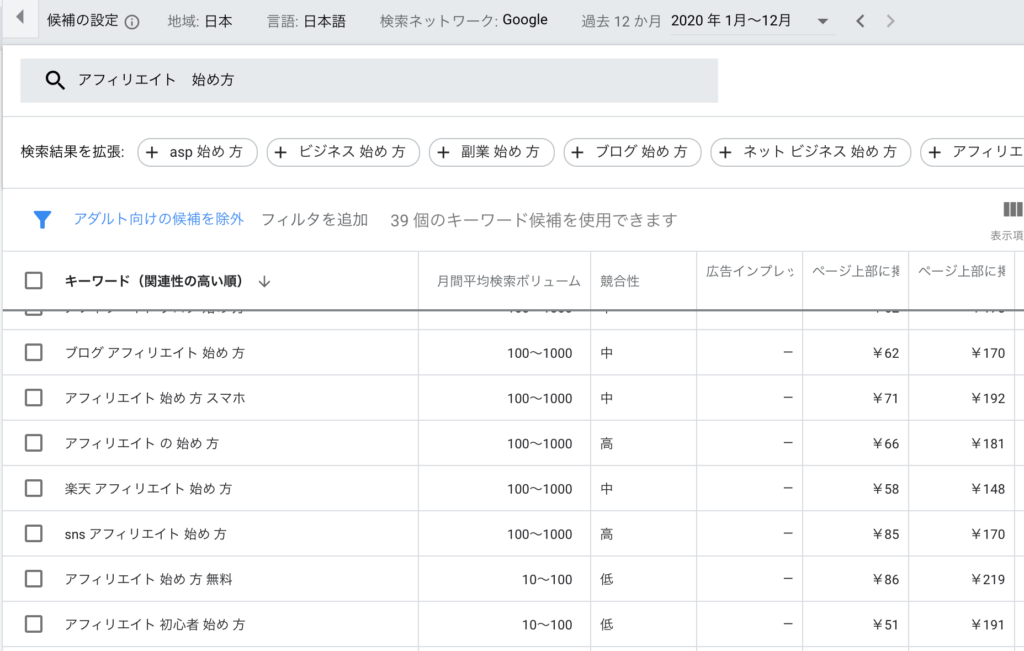
Task: Click アダルト向けの候補を除外 filter link
Action: click(159, 219)
